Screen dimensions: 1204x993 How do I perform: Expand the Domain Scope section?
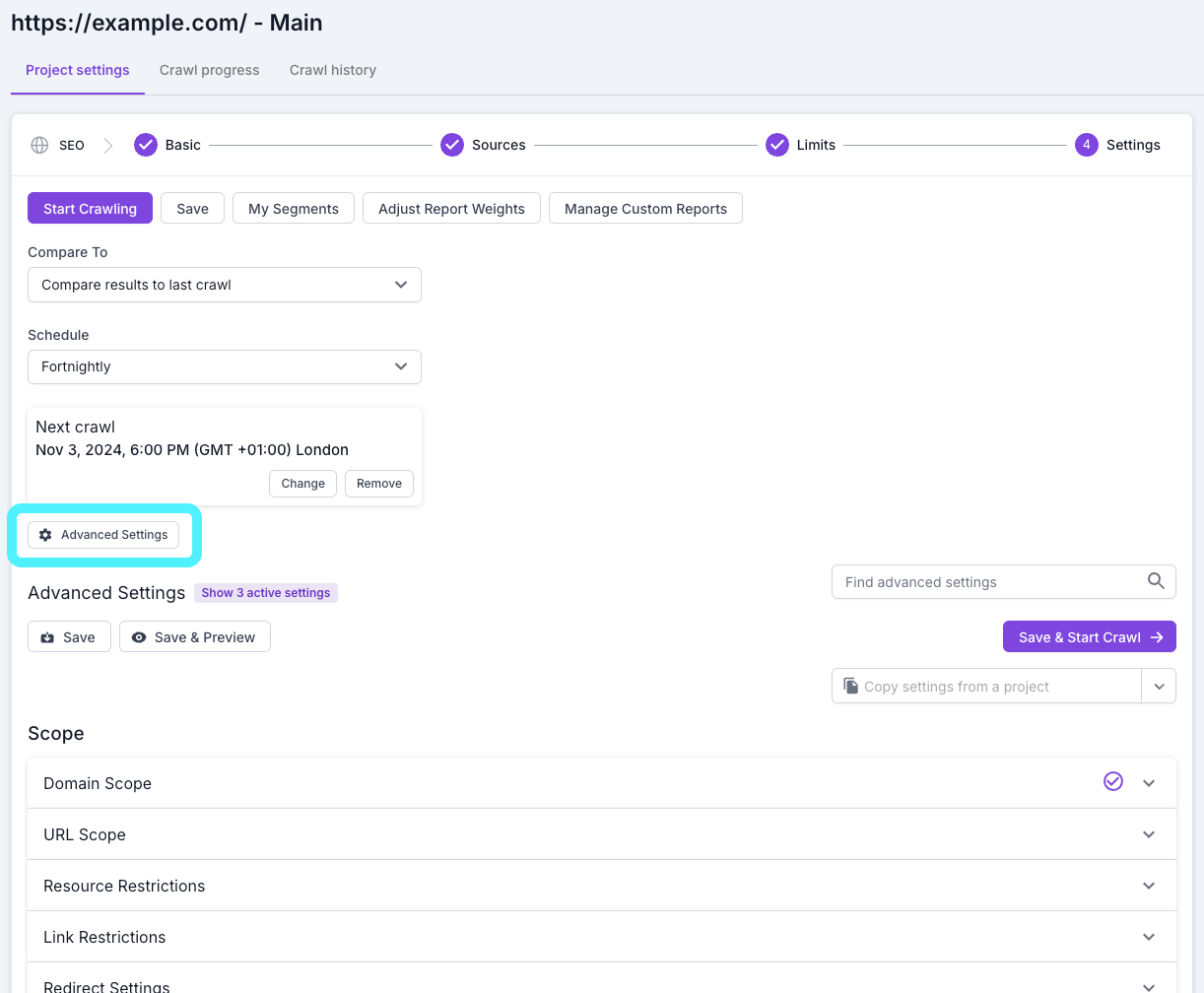click(x=602, y=783)
